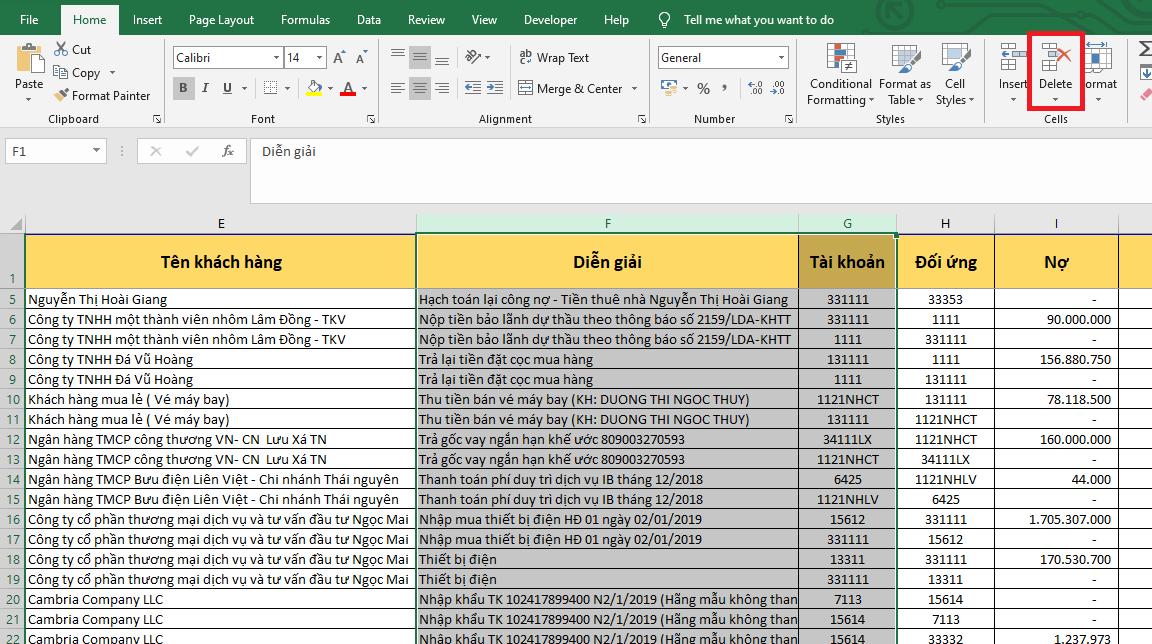Screen dimensions: 1152x644
Task: Open Conditional Formatting in Styles group
Action: click(840, 74)
